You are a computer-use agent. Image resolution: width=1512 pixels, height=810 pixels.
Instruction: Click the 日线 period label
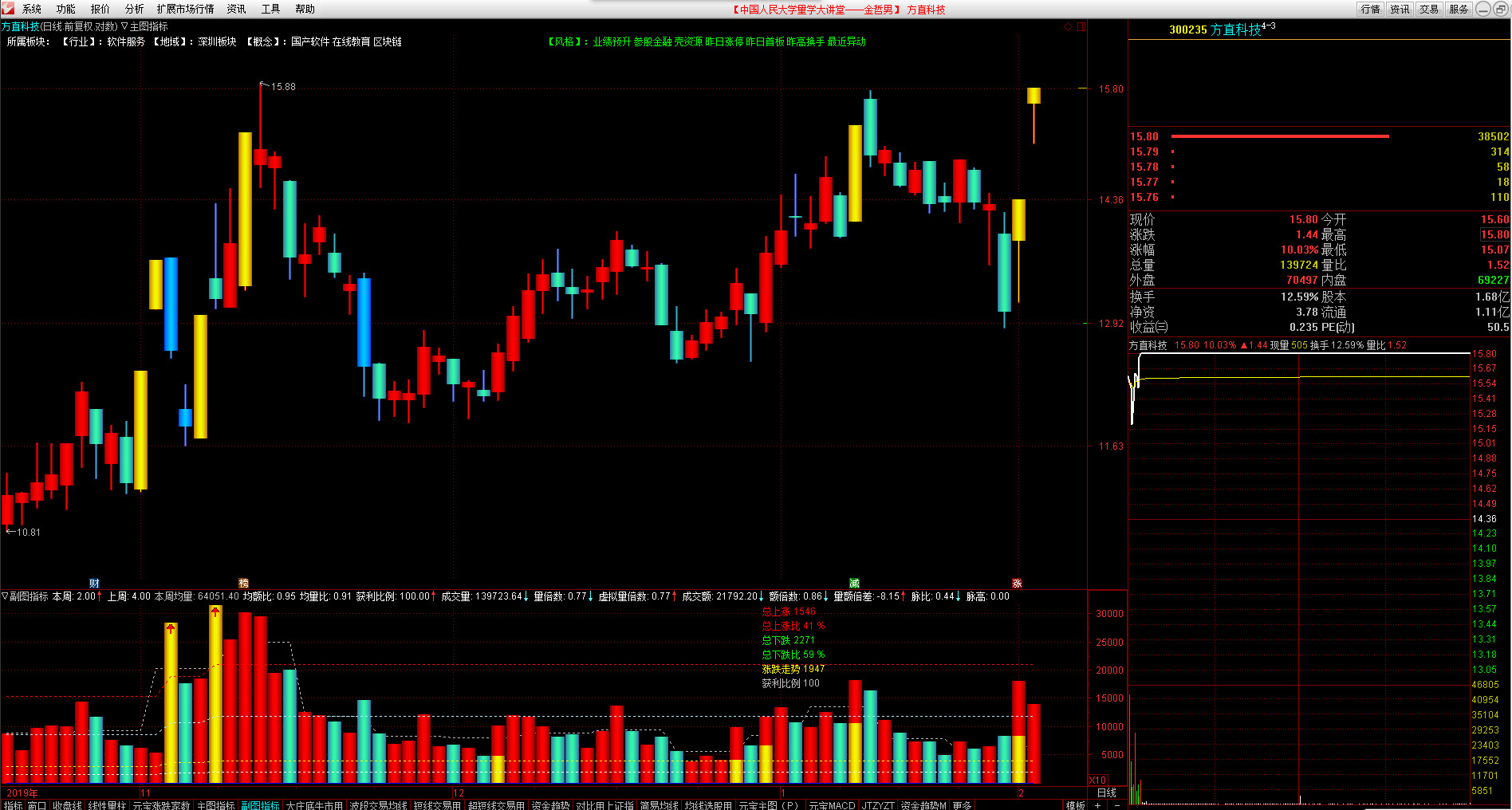[x=1107, y=792]
